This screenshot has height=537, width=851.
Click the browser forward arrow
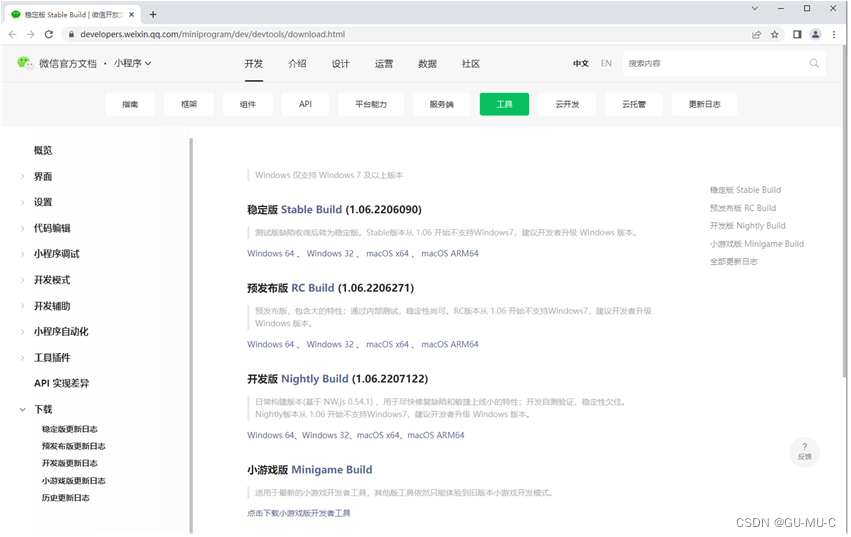click(x=30, y=34)
